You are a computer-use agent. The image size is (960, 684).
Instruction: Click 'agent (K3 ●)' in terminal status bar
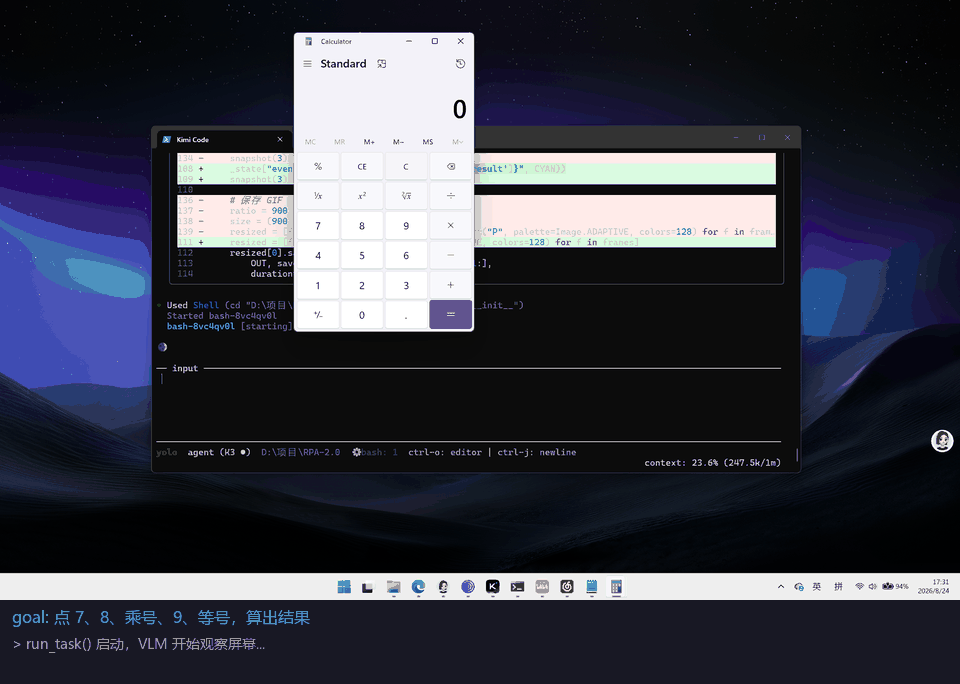point(219,453)
